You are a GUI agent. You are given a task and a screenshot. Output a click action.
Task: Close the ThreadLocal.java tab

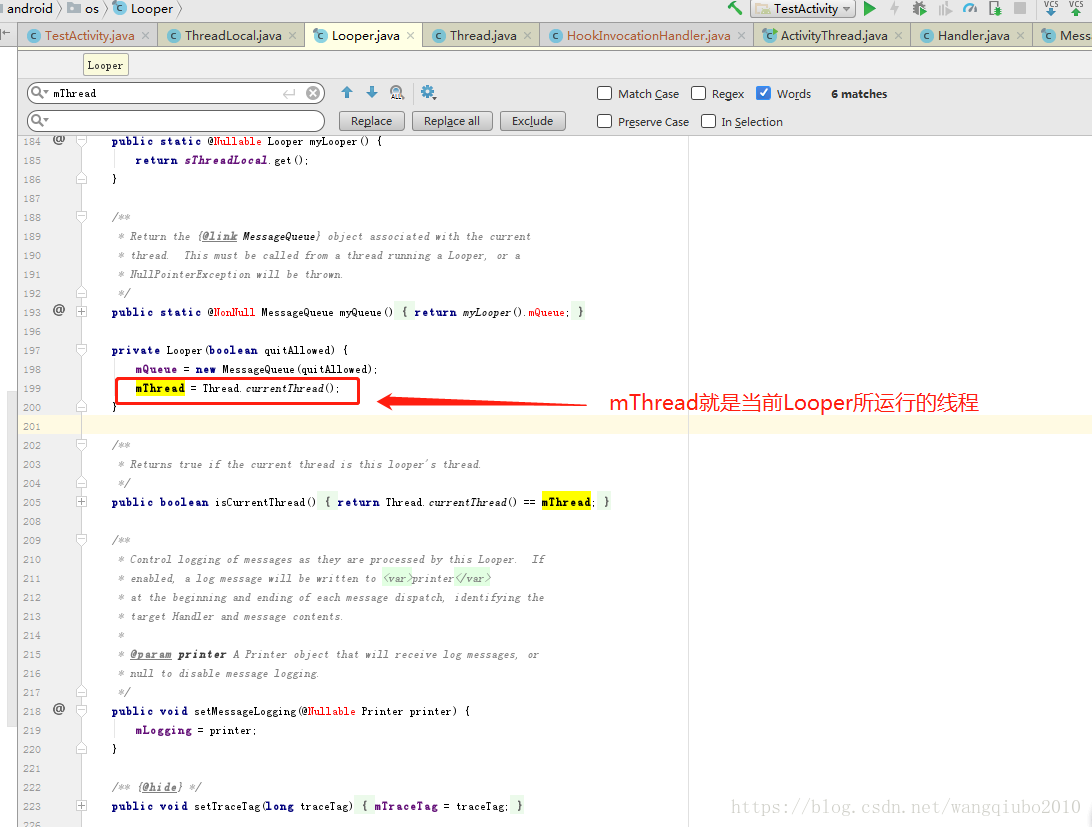[x=292, y=36]
